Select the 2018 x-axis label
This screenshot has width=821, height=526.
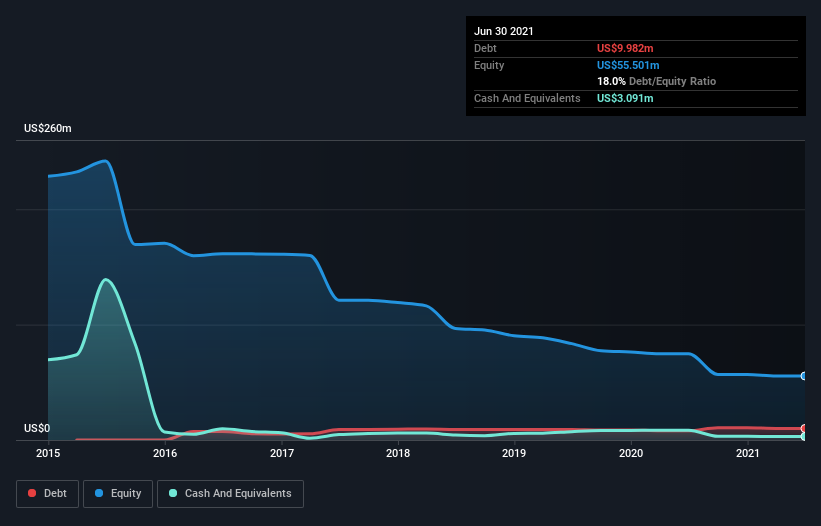[398, 453]
